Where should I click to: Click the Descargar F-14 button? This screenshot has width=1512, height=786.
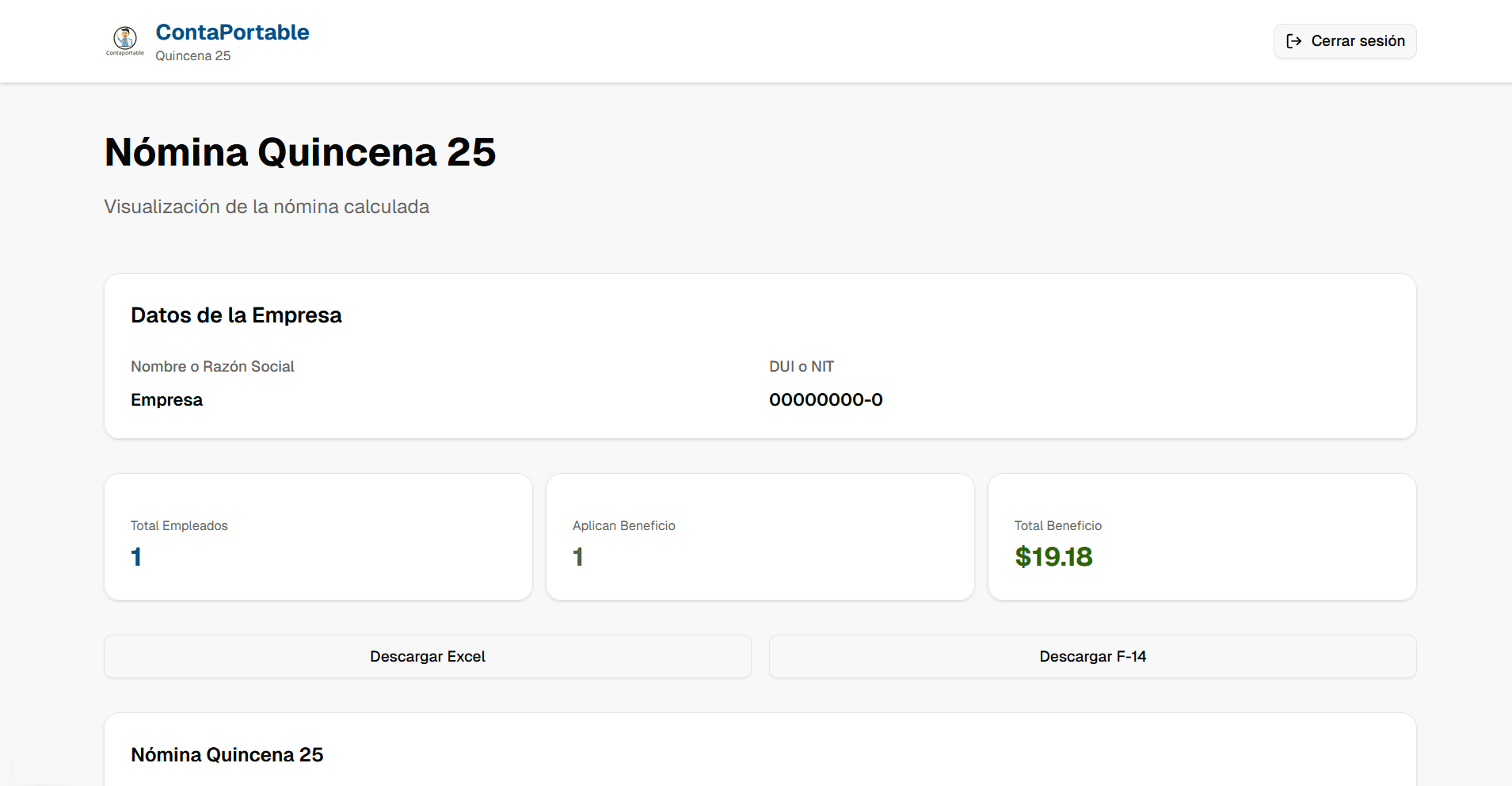(1092, 656)
